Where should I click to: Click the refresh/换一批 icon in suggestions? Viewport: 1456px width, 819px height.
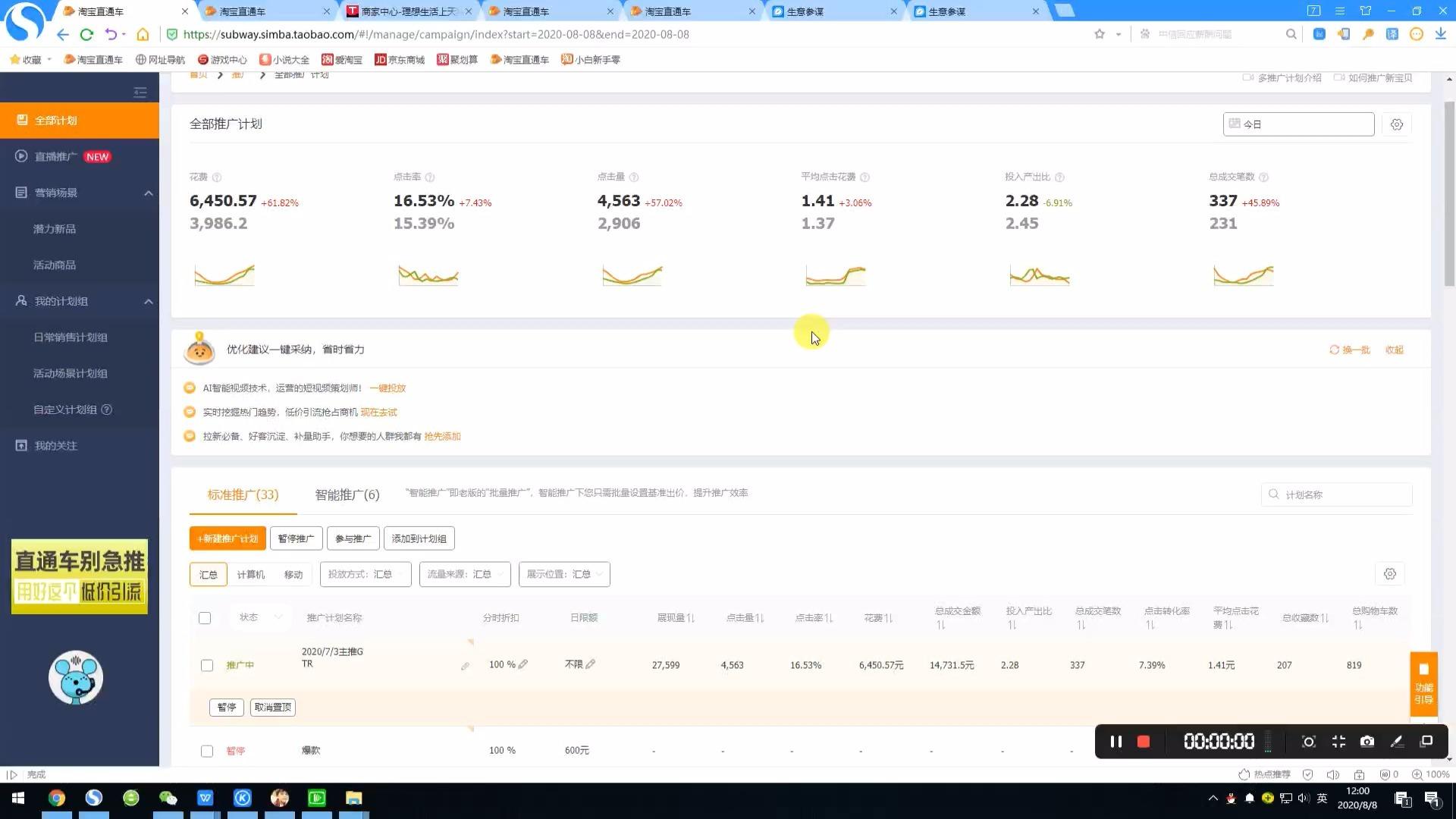coord(1335,349)
